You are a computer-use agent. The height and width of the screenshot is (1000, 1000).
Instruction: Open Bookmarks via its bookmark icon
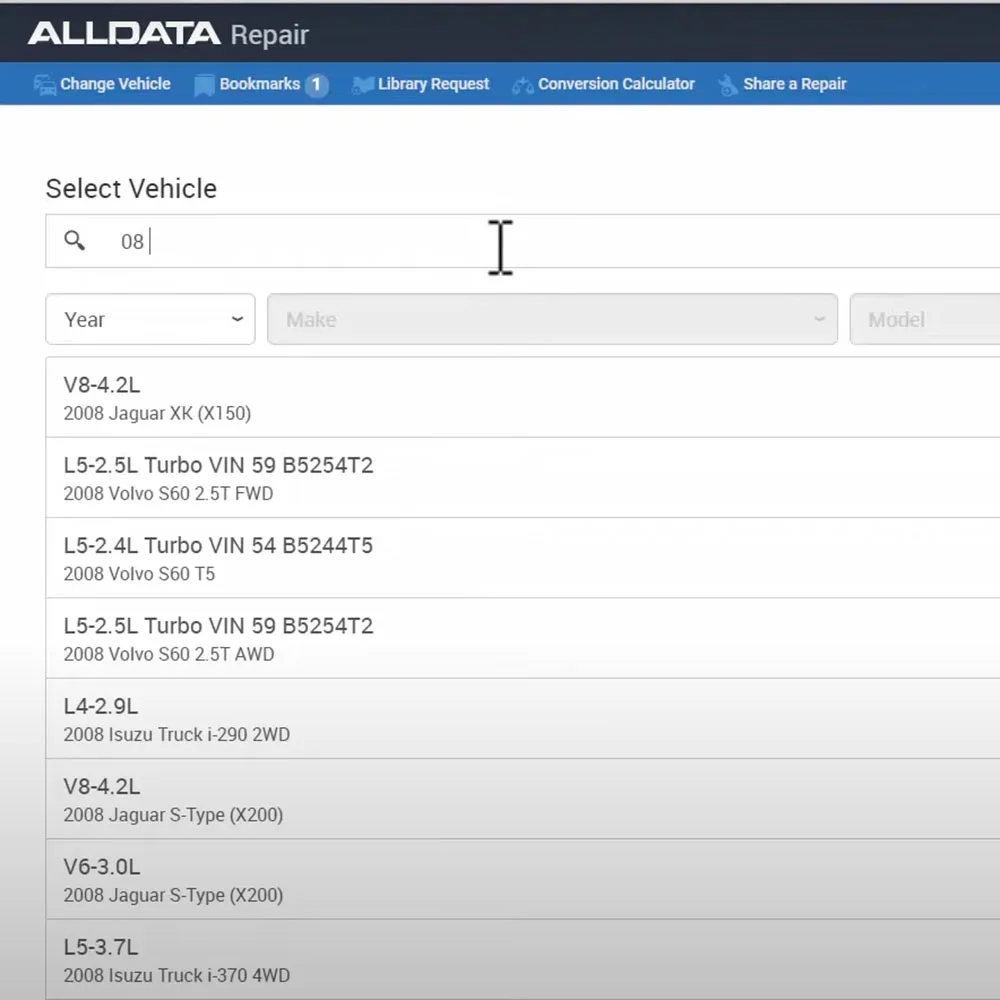(204, 84)
